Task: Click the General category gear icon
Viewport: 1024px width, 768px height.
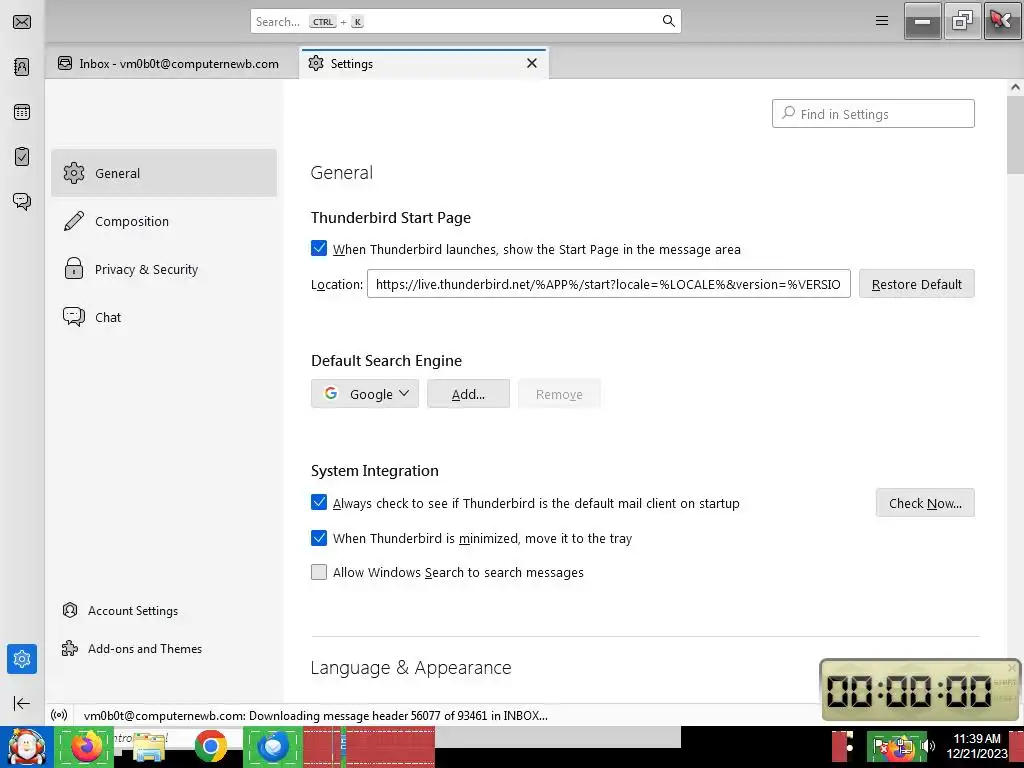Action: 74,173
